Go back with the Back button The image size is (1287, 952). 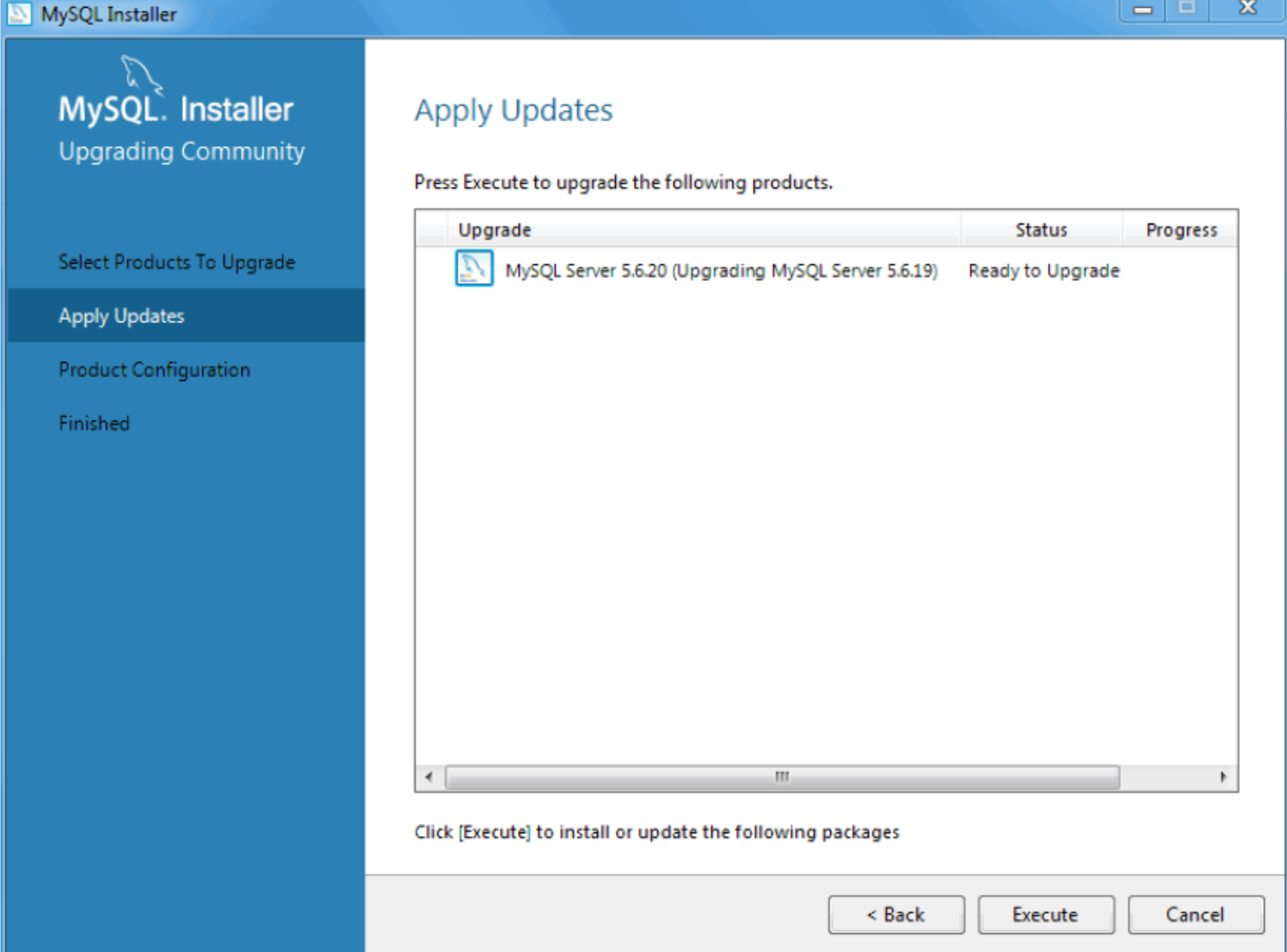896,914
